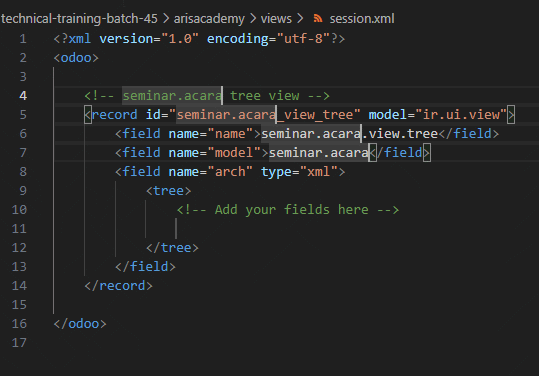Viewport: 539px width, 376px height.
Task: Click 'seminar.acara.view.tree' field value
Action: tap(349, 133)
